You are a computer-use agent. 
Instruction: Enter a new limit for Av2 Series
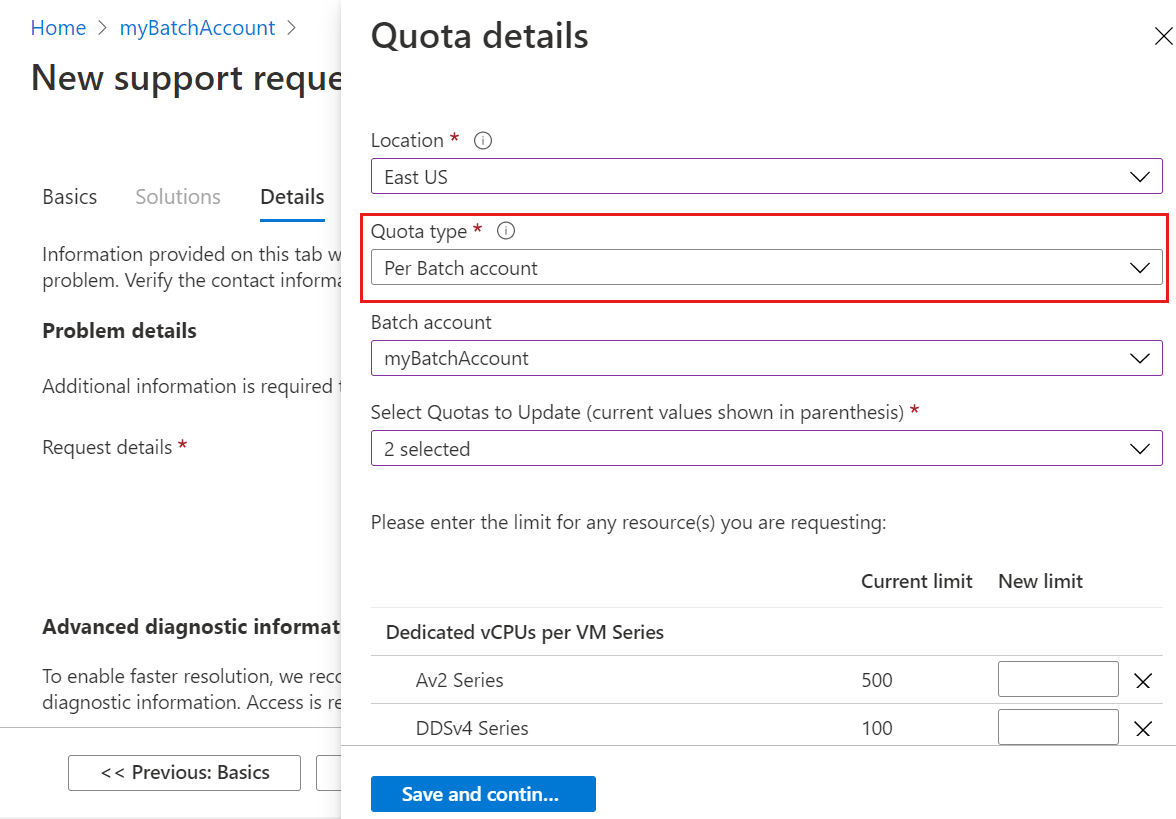(1058, 679)
